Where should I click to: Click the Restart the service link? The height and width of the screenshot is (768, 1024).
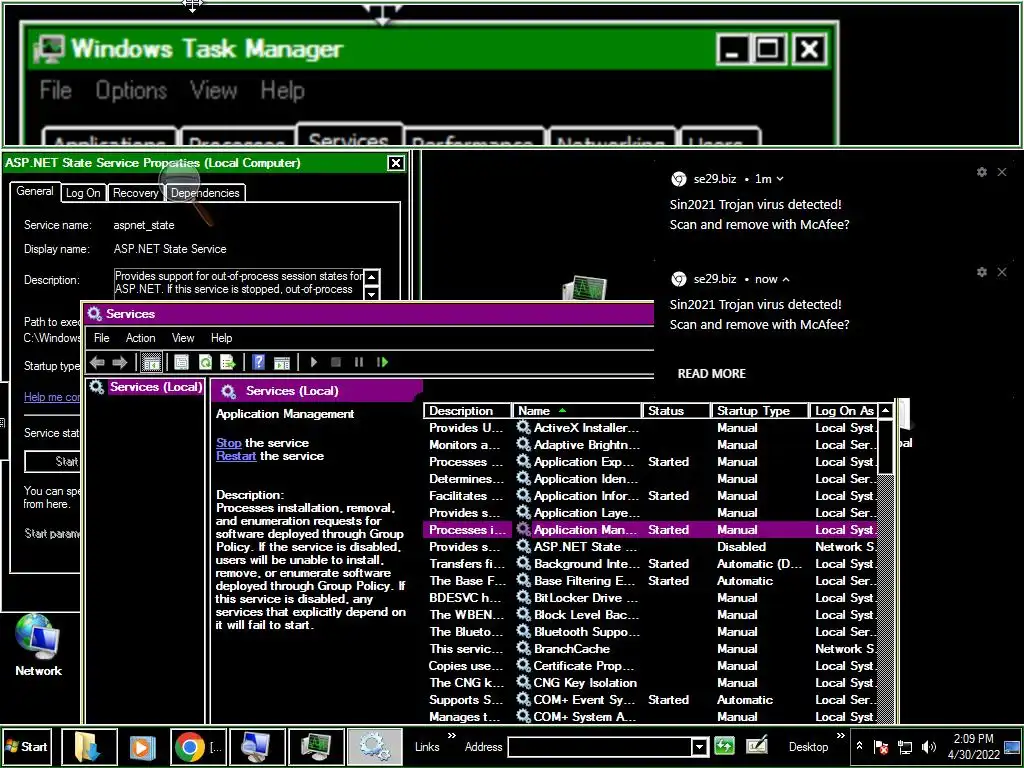coord(236,456)
